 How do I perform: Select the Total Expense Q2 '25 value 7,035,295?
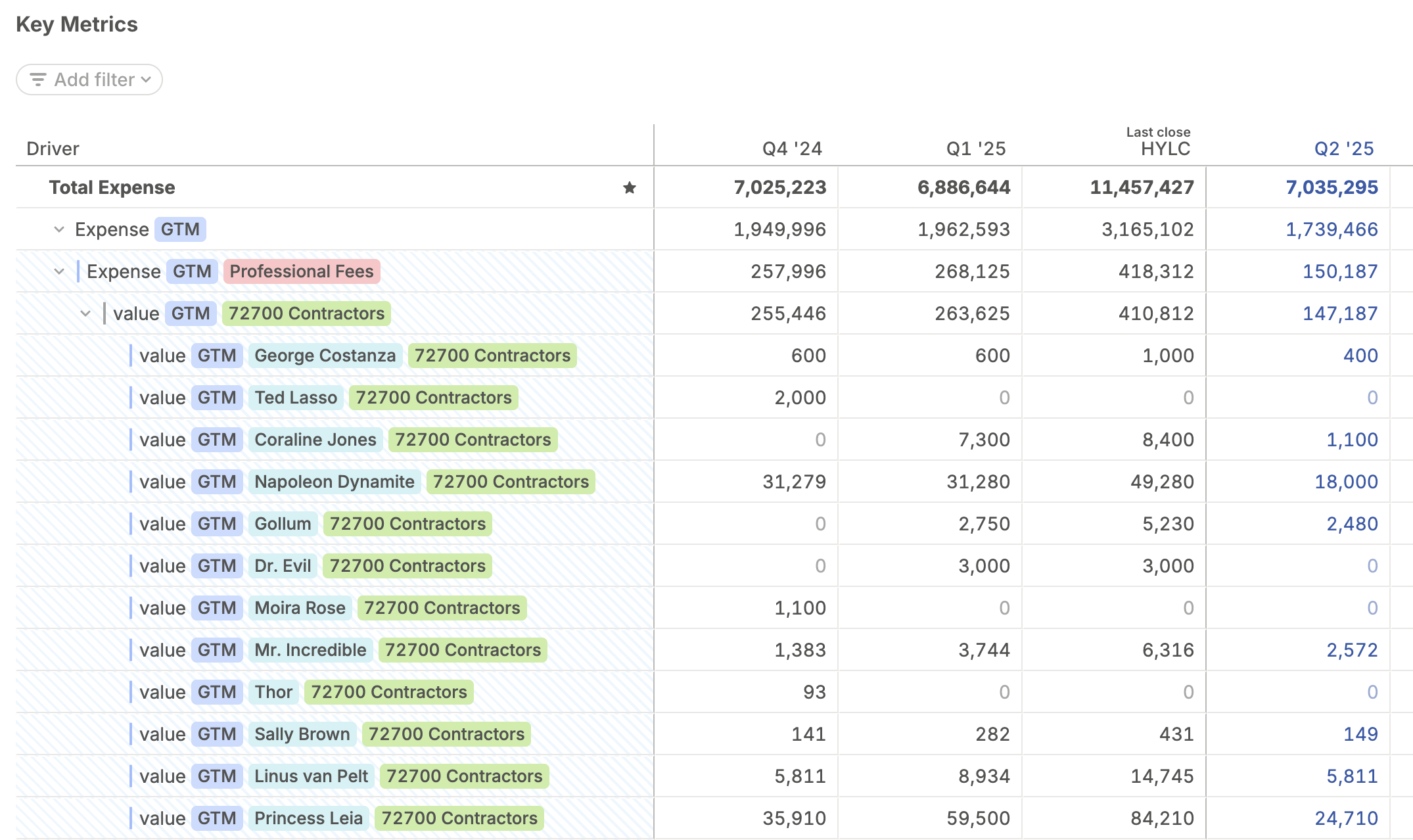1332,187
